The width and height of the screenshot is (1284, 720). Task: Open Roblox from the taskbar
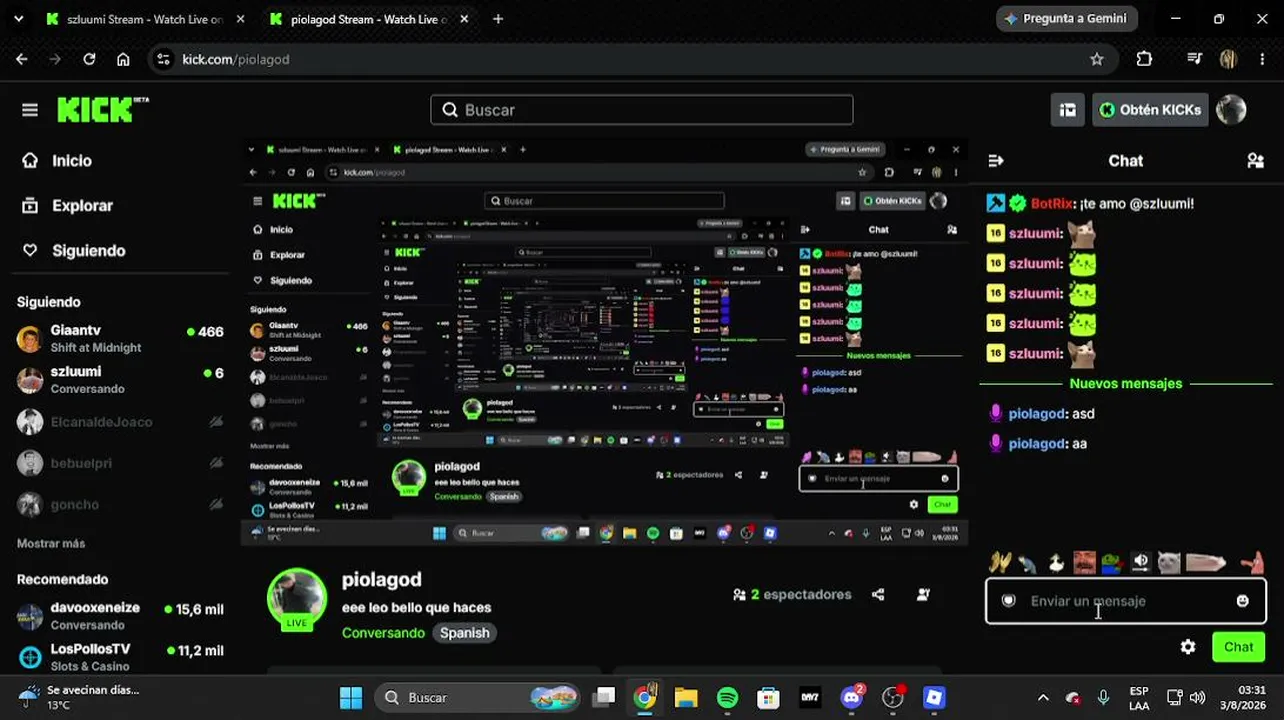[934, 697]
